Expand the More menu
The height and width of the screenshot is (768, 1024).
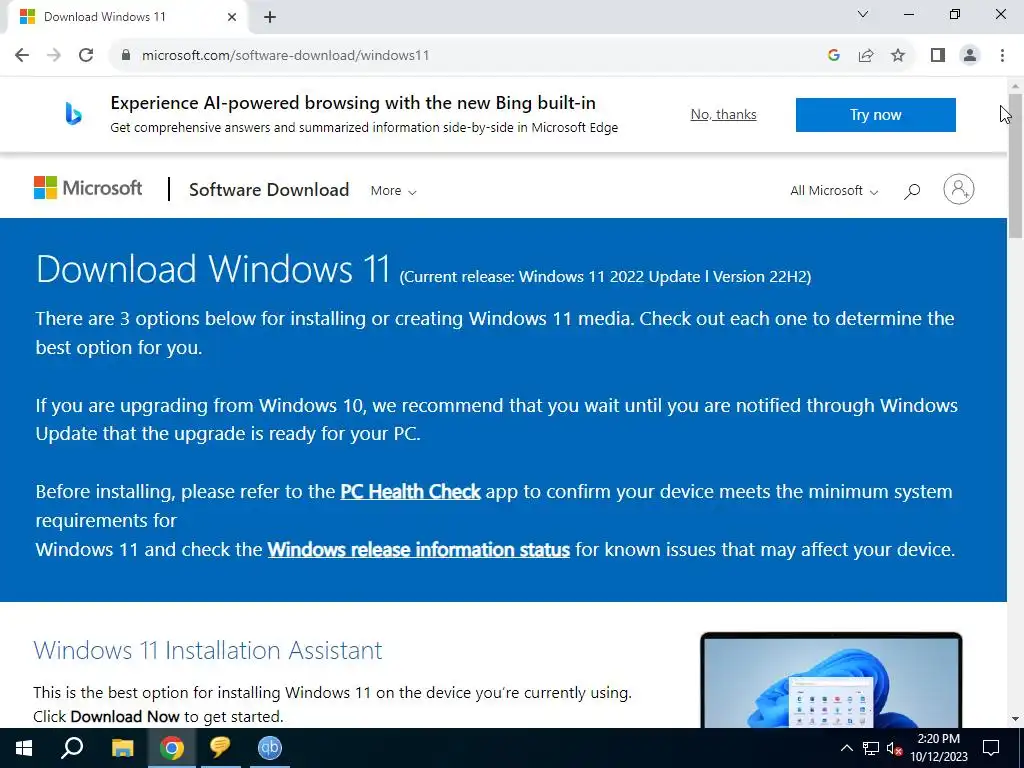393,191
